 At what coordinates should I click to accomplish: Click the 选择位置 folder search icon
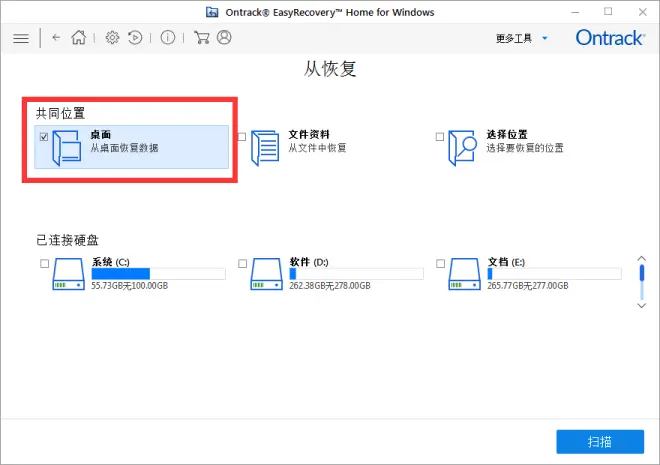(462, 147)
